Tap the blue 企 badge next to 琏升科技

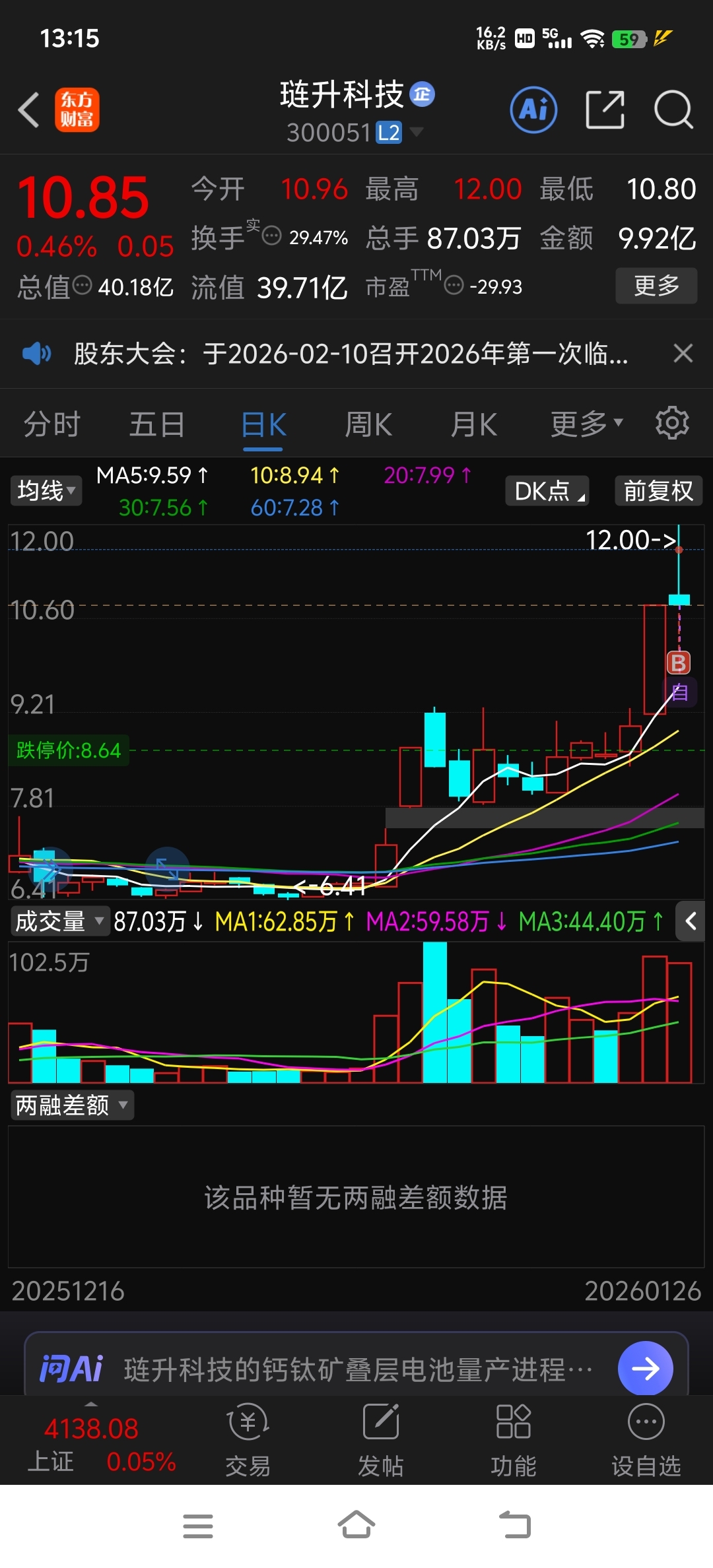(x=422, y=94)
